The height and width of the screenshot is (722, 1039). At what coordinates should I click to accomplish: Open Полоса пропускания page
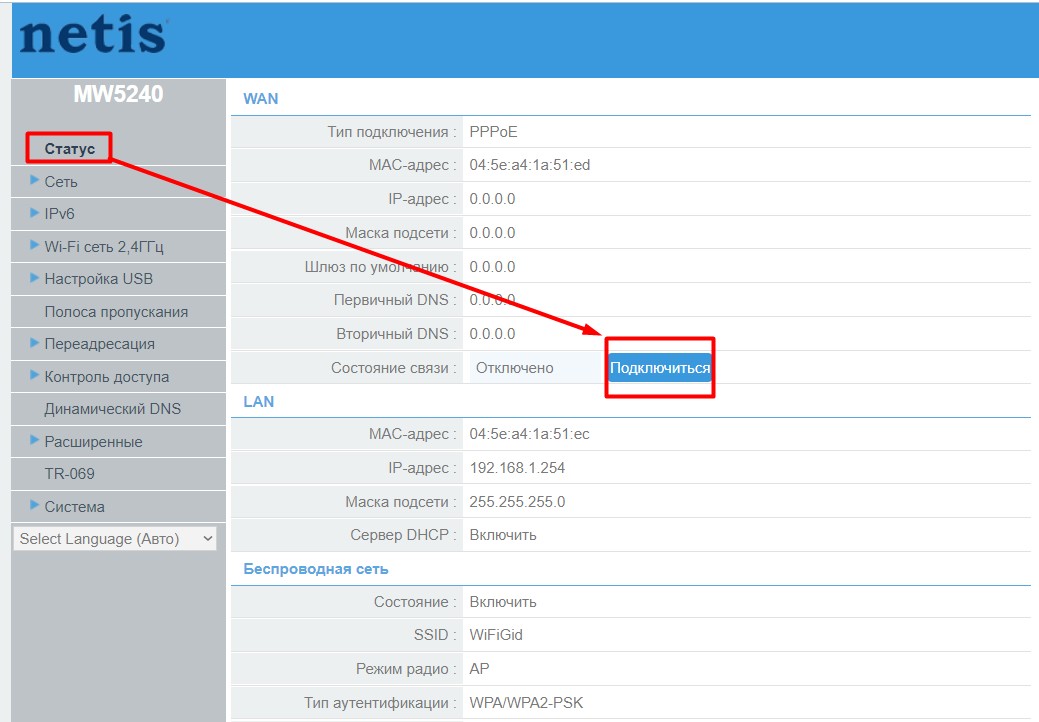pyautogui.click(x=116, y=311)
